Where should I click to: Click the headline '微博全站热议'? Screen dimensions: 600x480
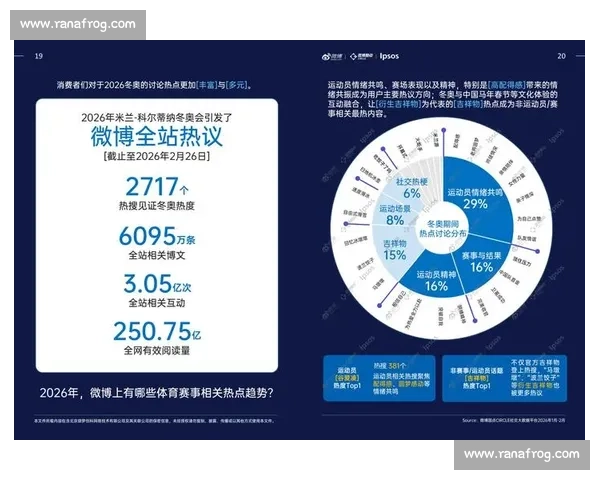(x=157, y=136)
